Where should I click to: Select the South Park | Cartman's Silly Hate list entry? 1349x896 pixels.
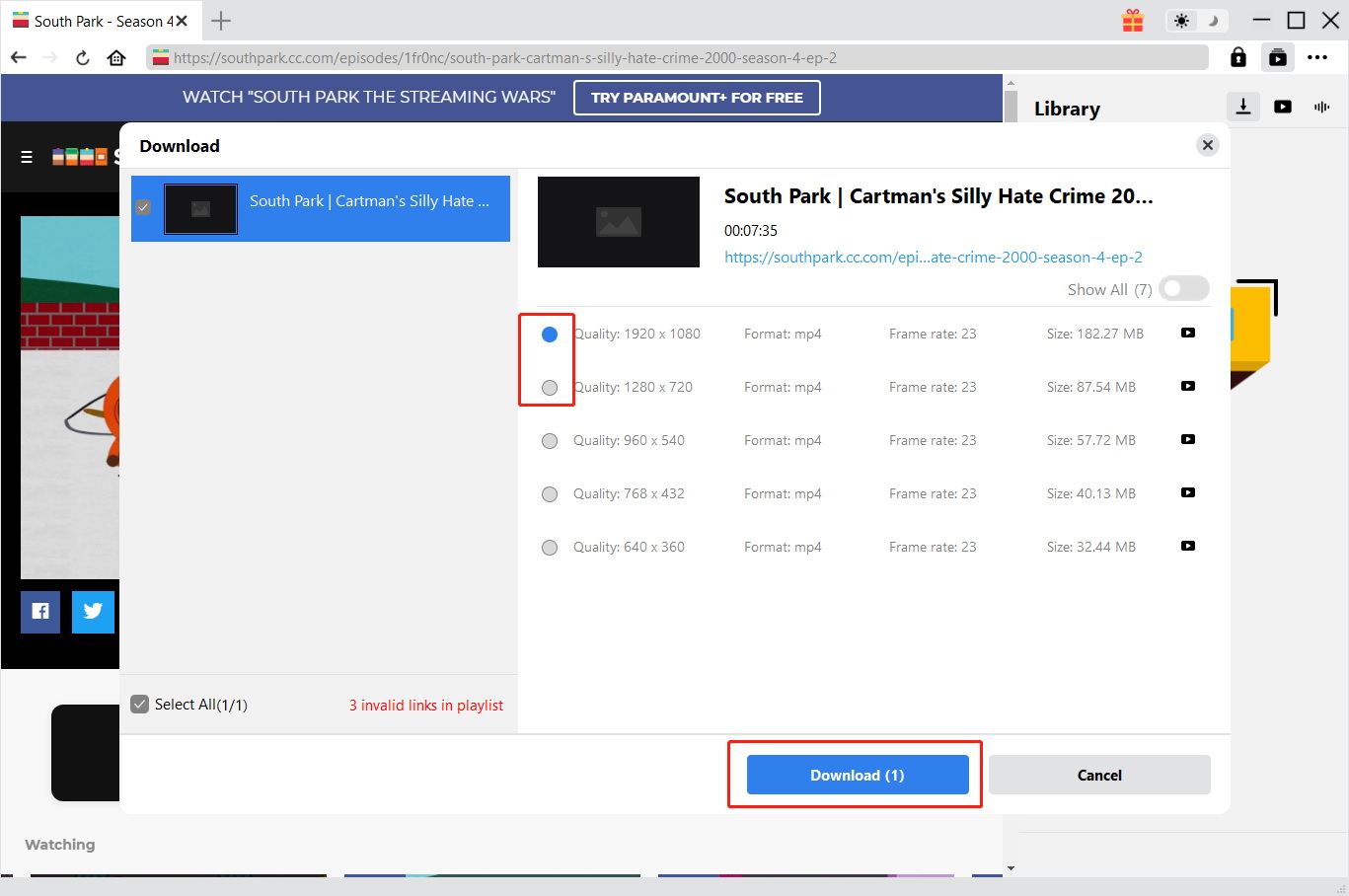[321, 208]
